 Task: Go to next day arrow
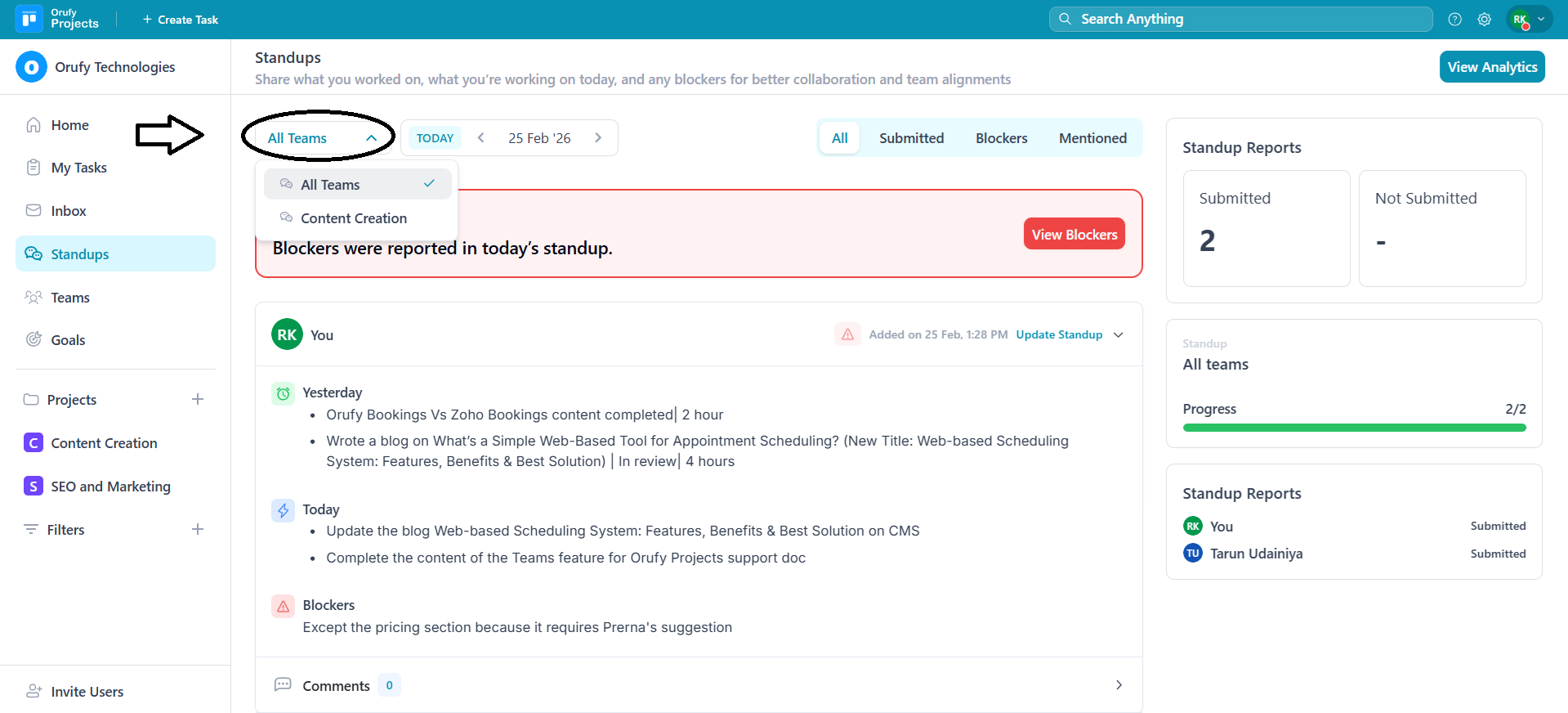click(598, 138)
